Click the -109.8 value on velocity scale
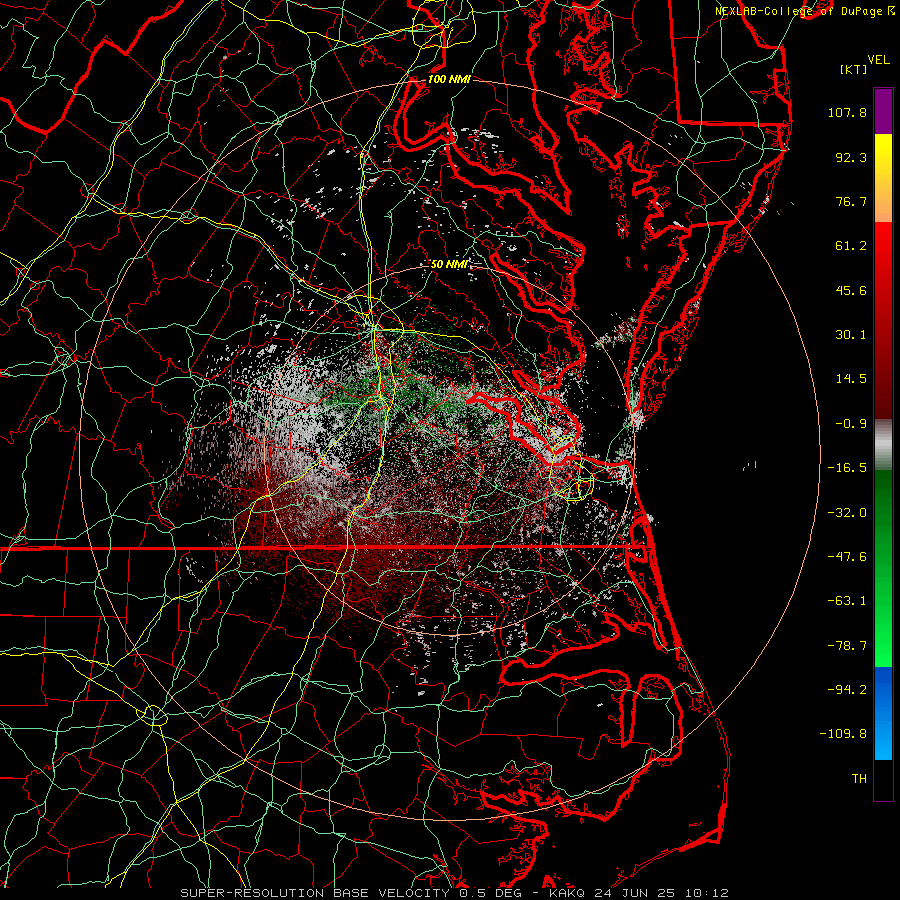The height and width of the screenshot is (900, 900). 843,734
